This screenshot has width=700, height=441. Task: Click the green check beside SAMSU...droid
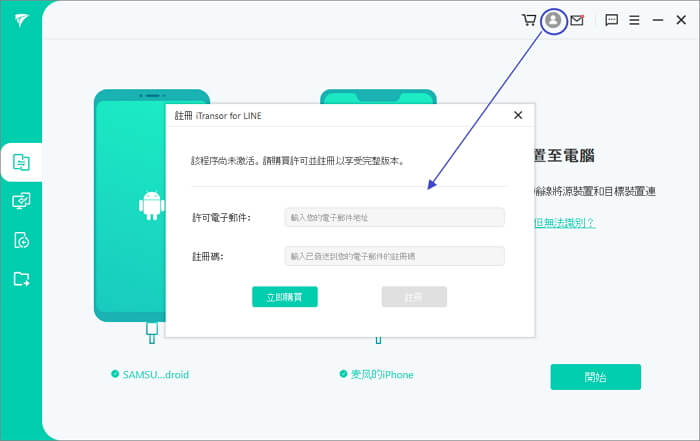[115, 374]
